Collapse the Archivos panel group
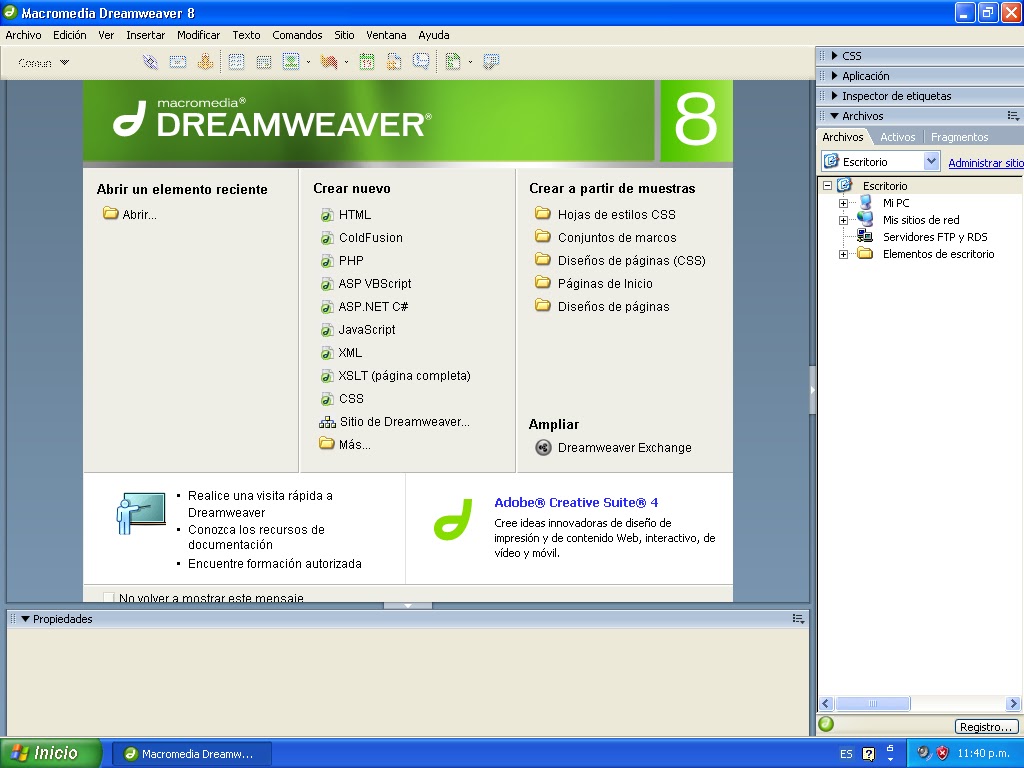This screenshot has height=768, width=1024. point(835,116)
